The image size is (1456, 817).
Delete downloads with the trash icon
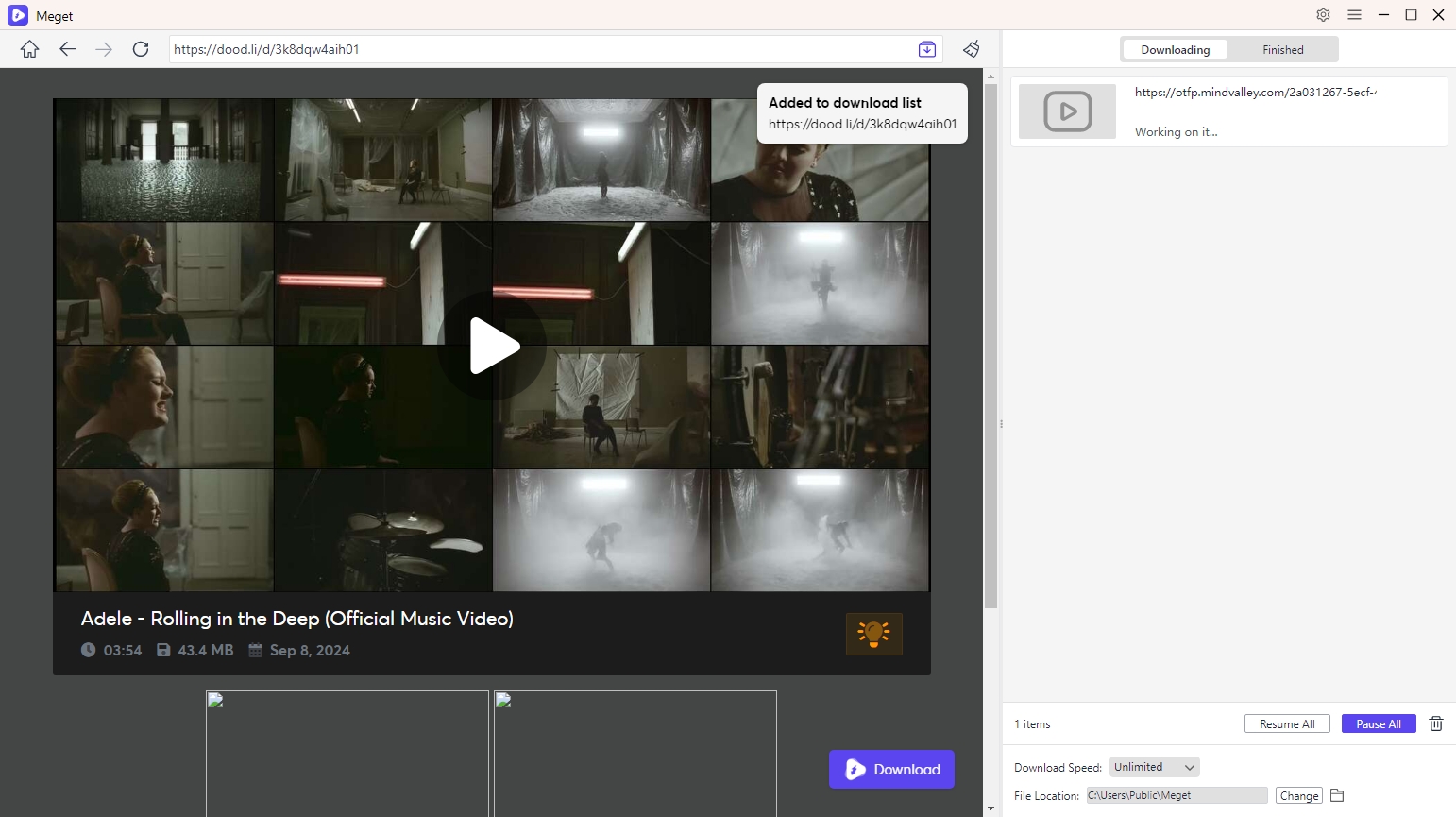[x=1436, y=723]
